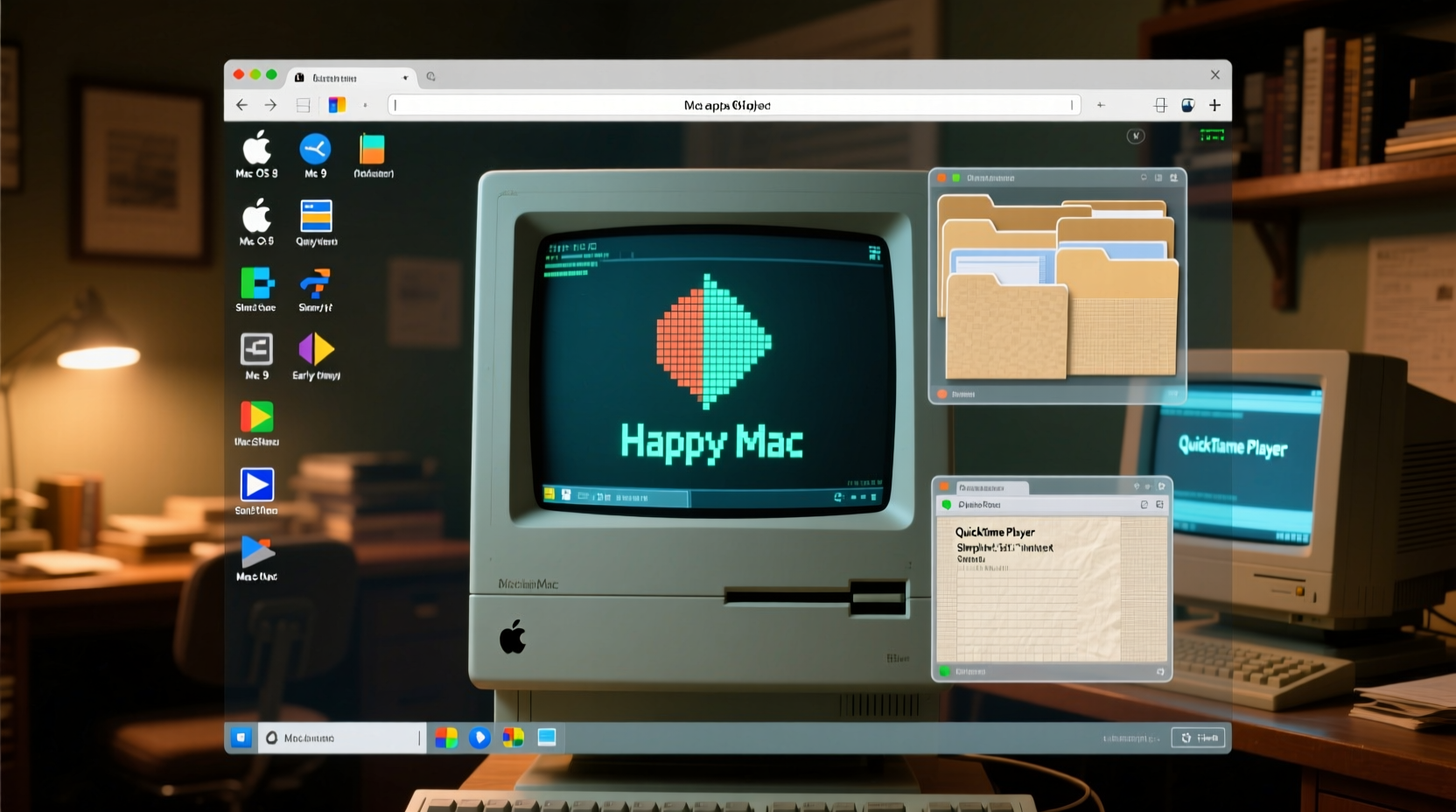Viewport: 1456px width, 812px height.
Task: Open the Mc O.S Apple icon
Action: point(256,215)
